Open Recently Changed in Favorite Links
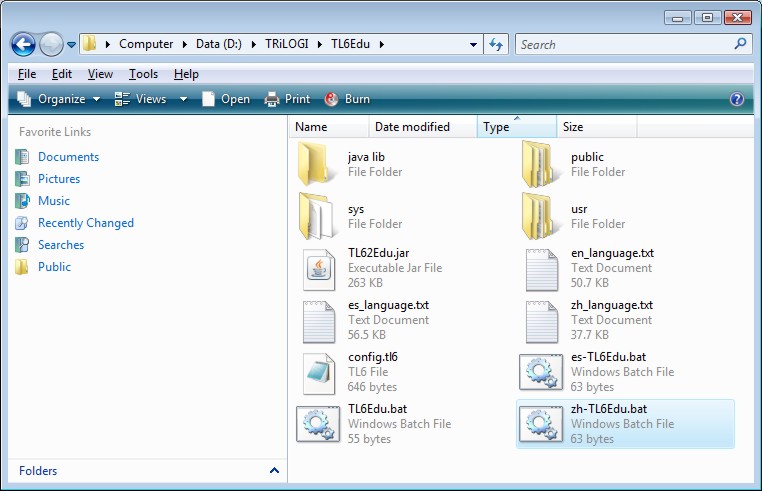 [86, 223]
